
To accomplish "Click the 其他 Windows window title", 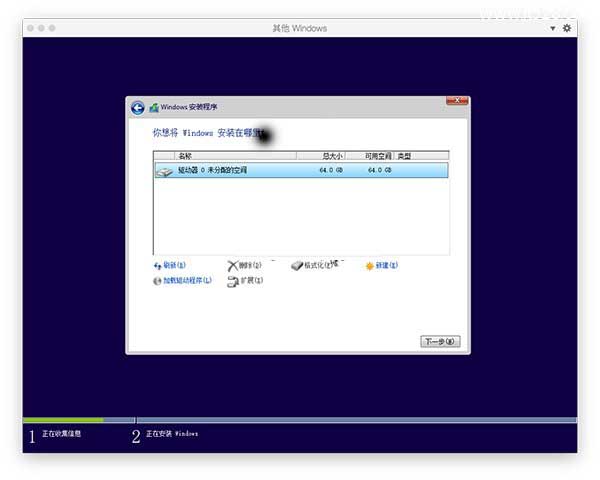I will (x=300, y=28).
